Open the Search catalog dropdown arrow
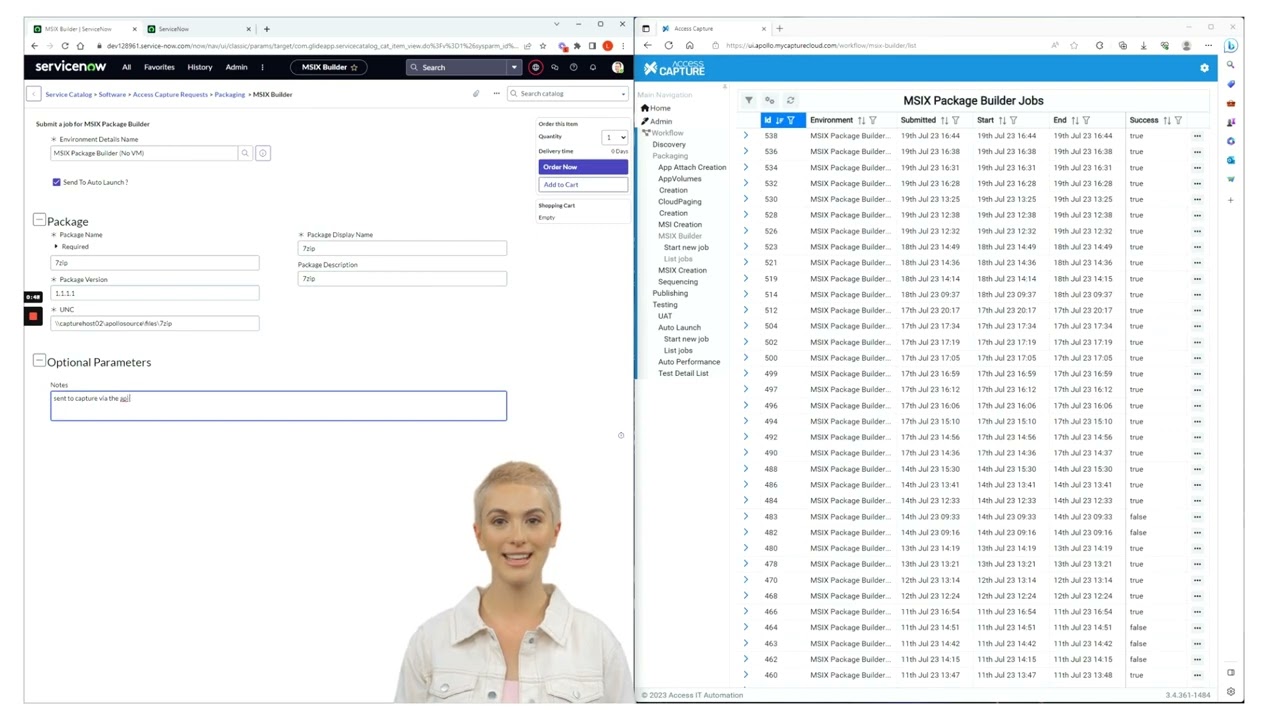1280x720 pixels. pyautogui.click(x=622, y=94)
